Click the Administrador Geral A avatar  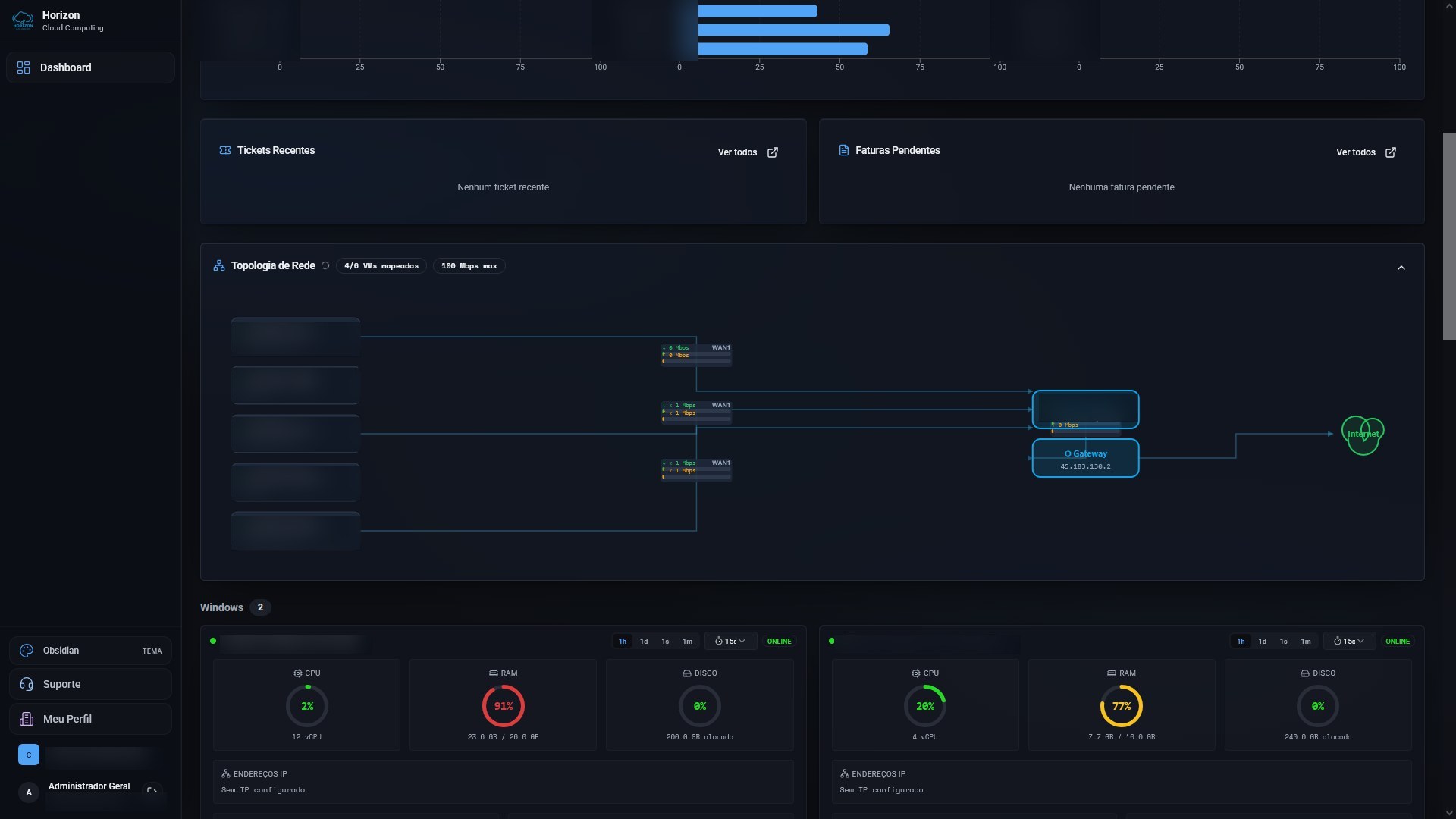(x=29, y=792)
